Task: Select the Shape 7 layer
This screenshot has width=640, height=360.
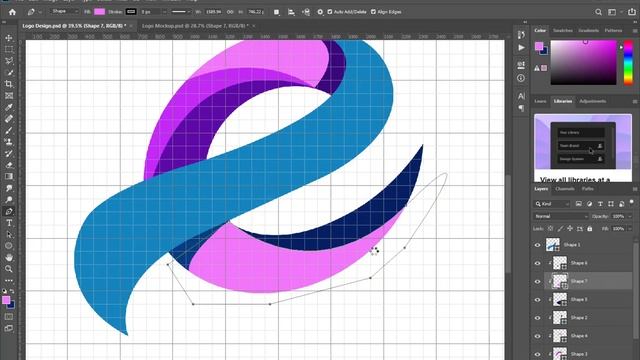Action: (x=588, y=281)
